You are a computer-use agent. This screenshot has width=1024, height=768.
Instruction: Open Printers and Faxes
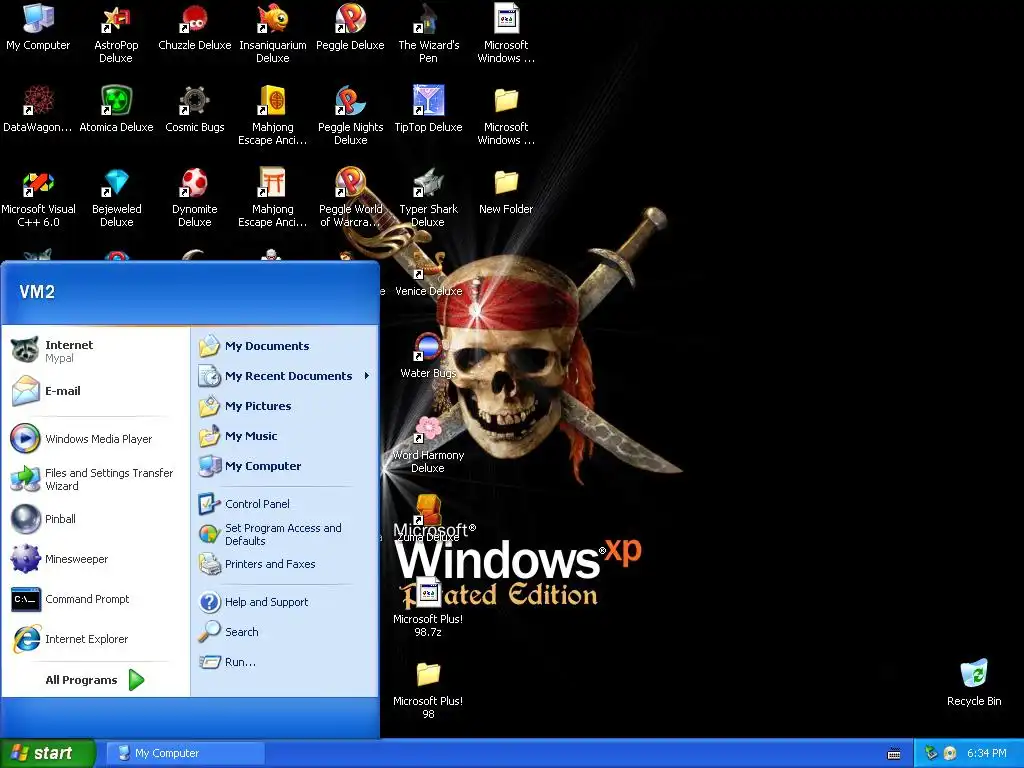[285, 564]
